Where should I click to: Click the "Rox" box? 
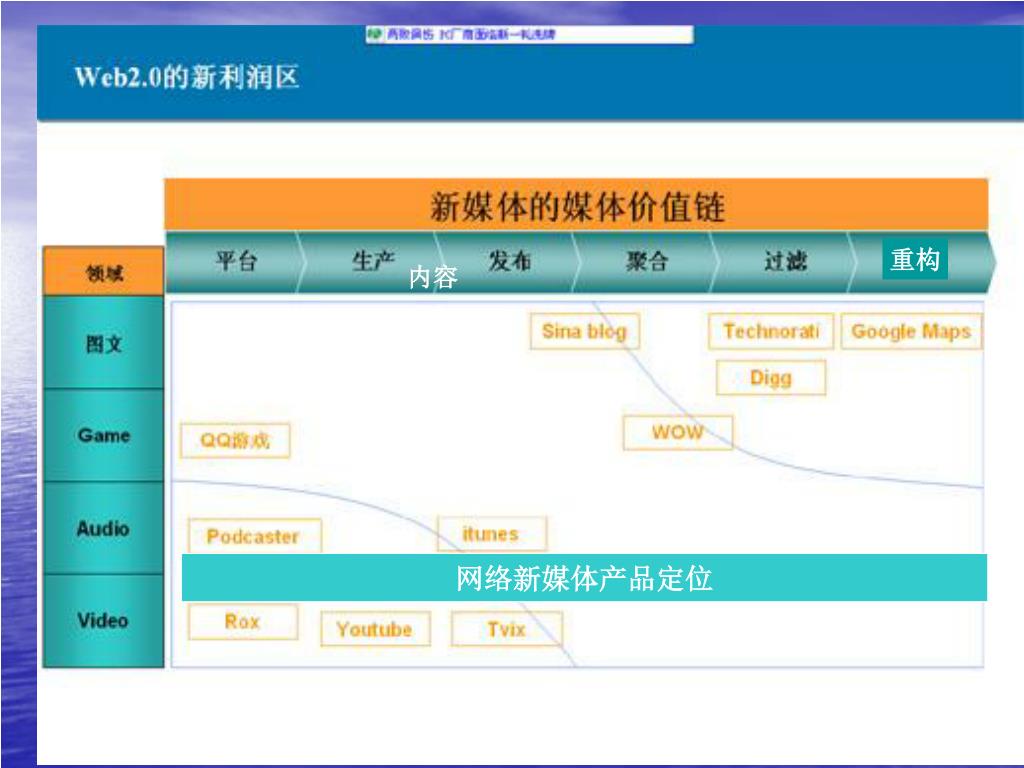point(243,622)
